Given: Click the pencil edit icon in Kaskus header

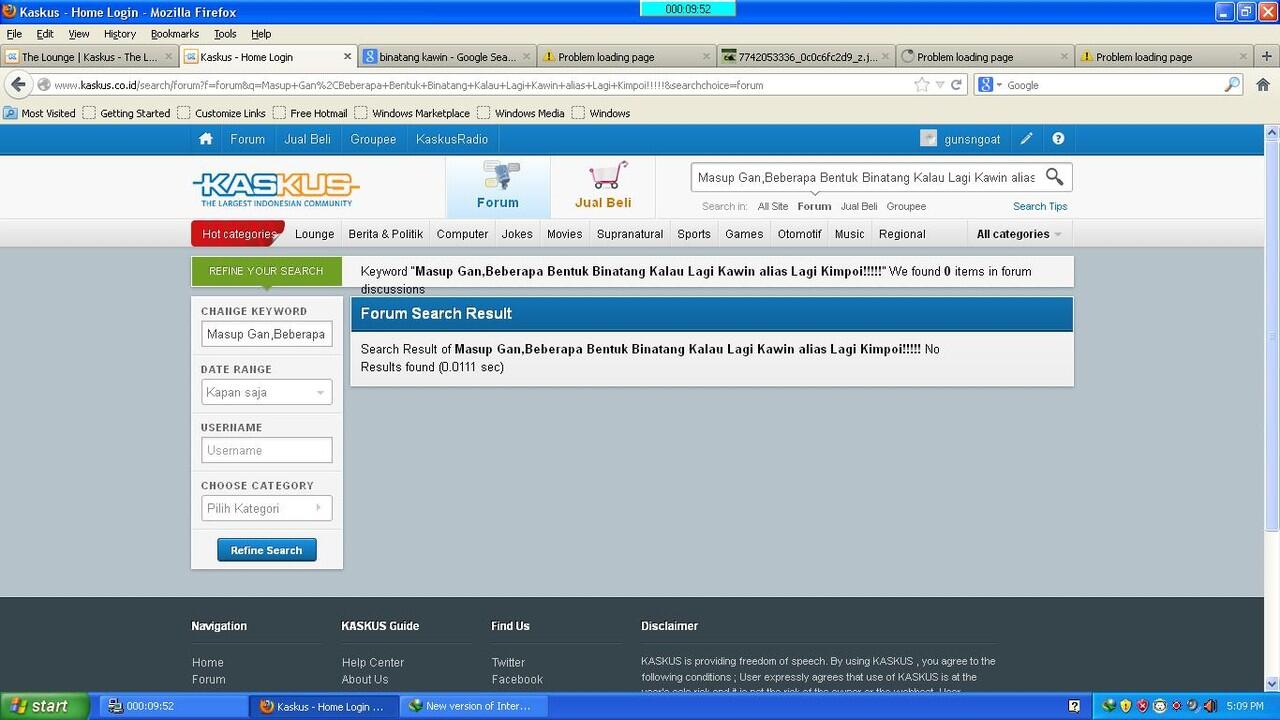Looking at the screenshot, I should tap(1026, 139).
